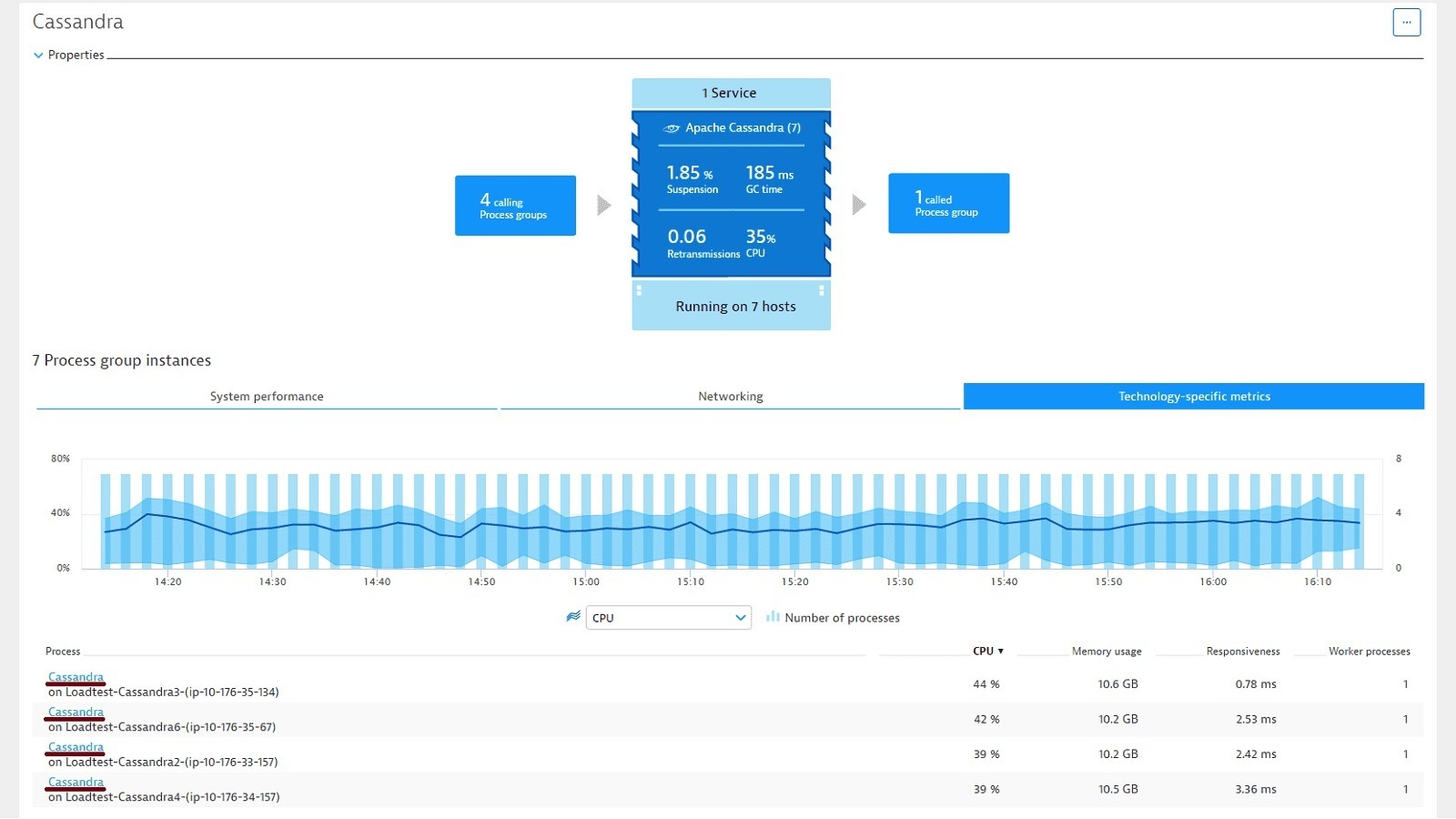
Task: Click the 3.36 ms responsiveness value
Action: (x=1256, y=790)
